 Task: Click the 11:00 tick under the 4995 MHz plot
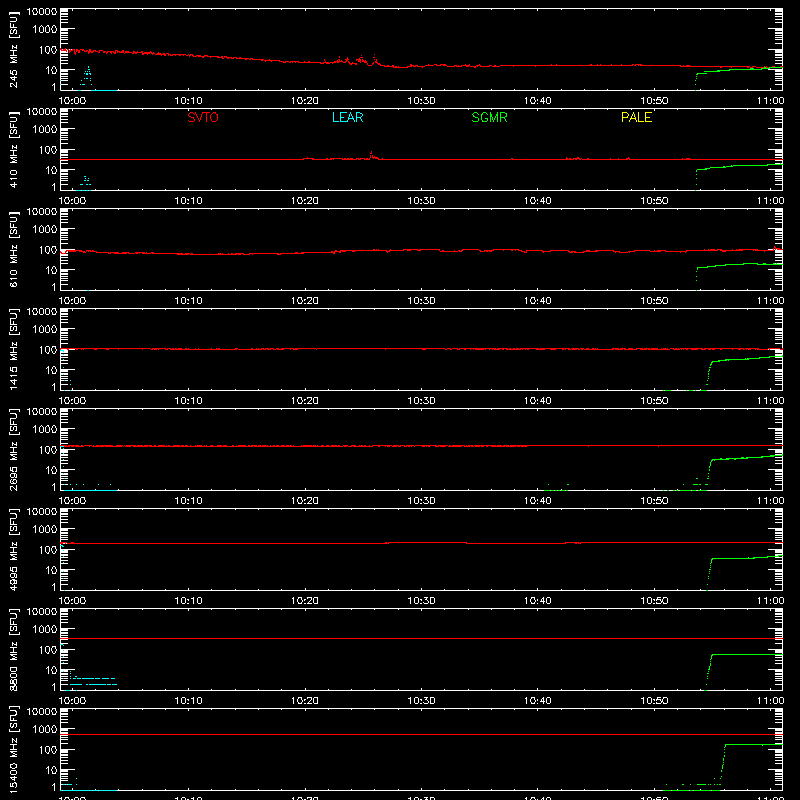pos(770,601)
